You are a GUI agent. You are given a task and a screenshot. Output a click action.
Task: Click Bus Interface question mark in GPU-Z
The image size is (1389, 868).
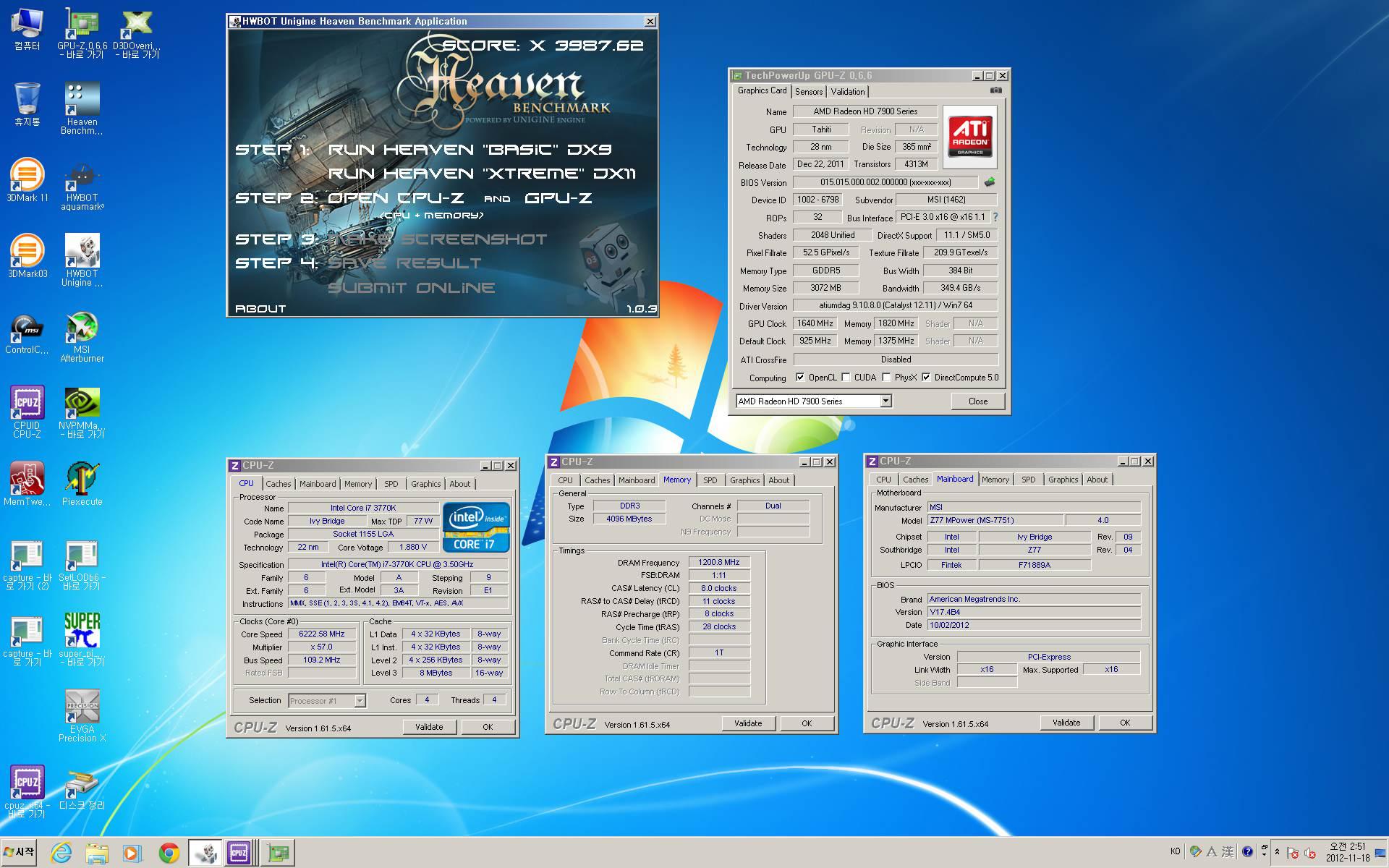point(995,217)
